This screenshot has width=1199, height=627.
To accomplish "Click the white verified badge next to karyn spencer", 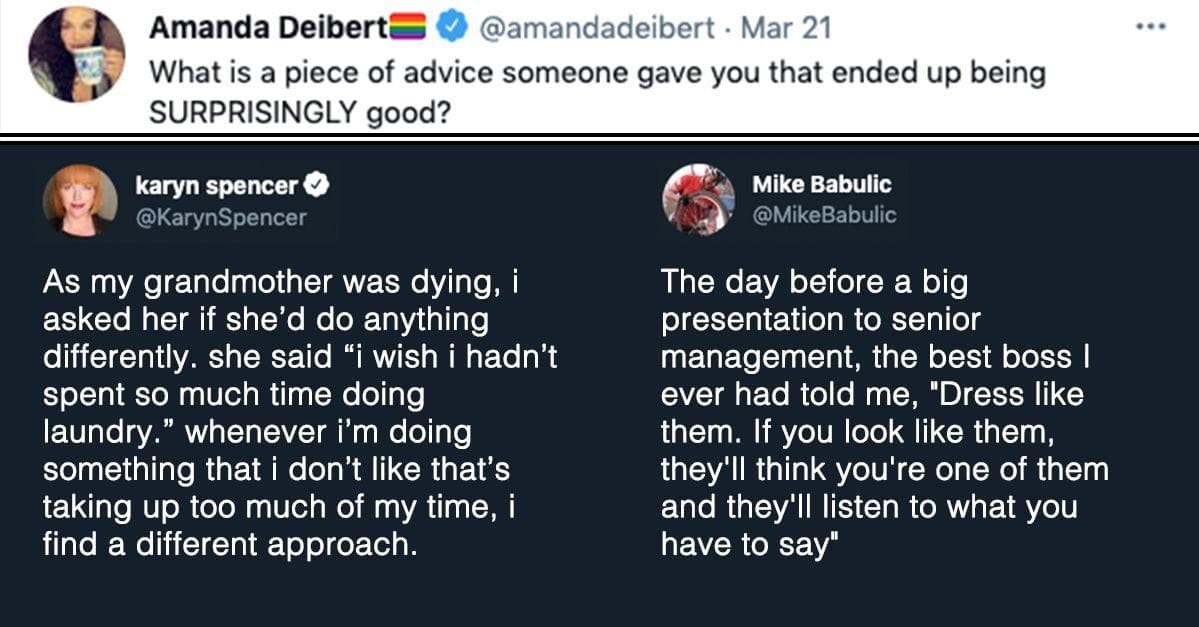I will tap(317, 185).
